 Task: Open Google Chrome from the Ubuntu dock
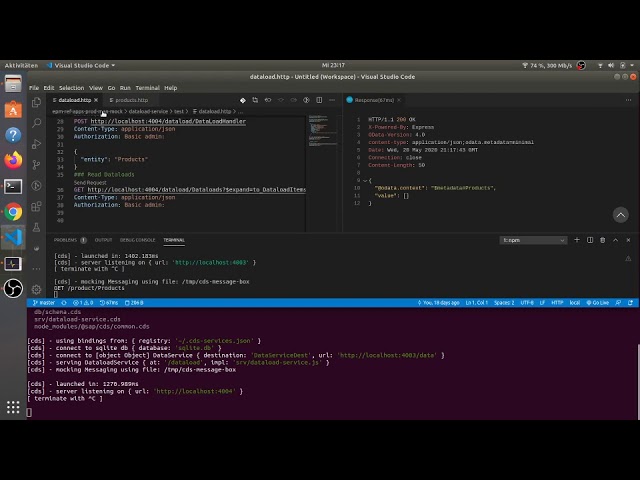[x=13, y=212]
